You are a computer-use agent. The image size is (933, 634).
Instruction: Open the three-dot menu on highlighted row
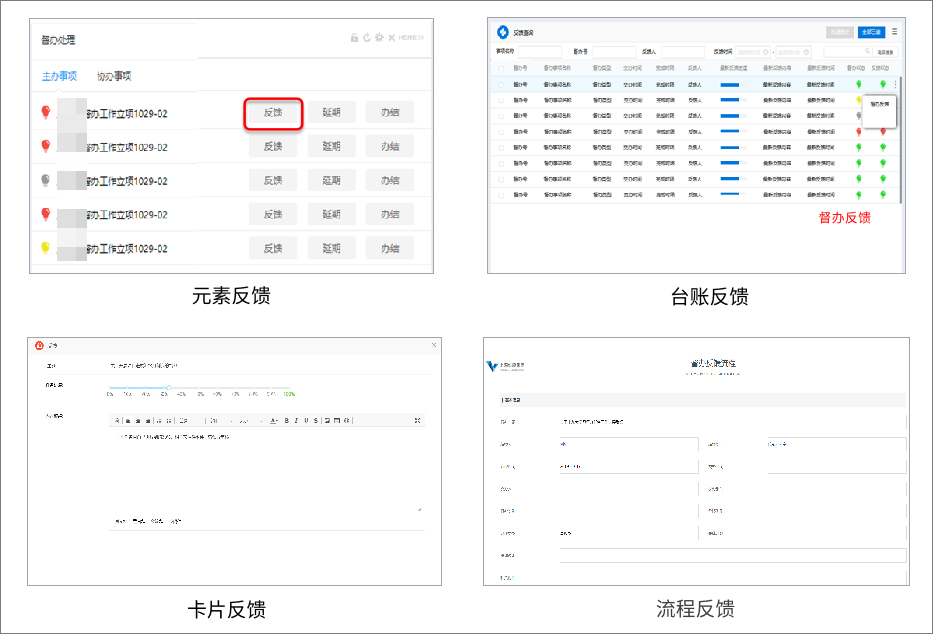click(895, 84)
